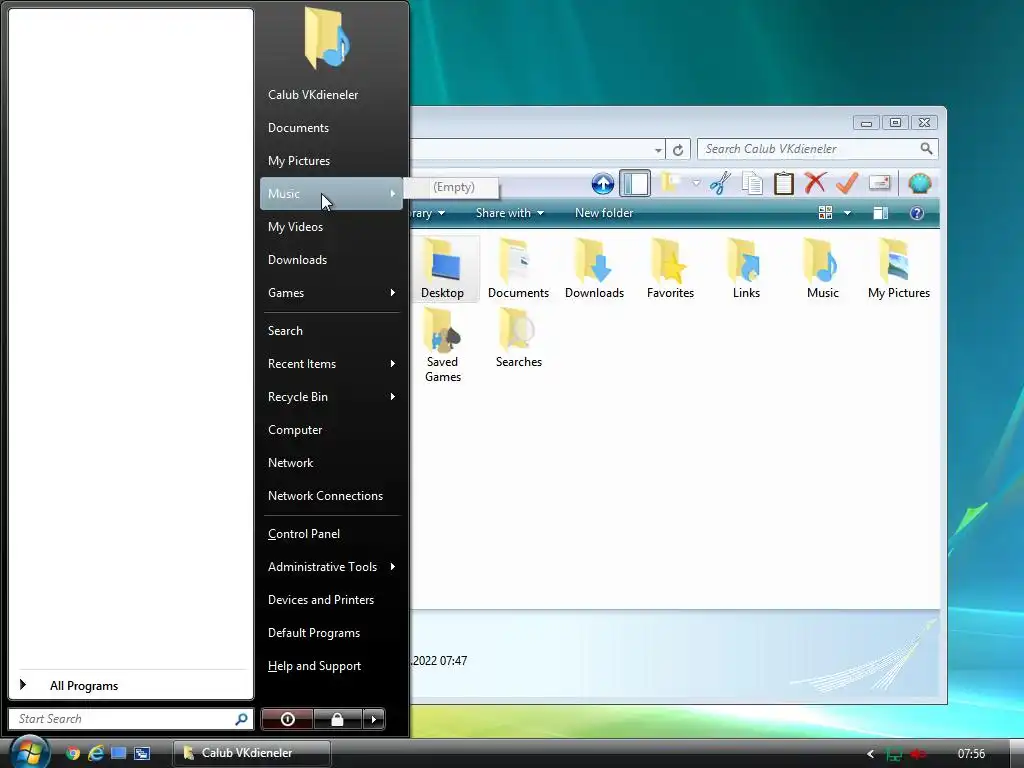Open the address bar history dropdown
Image resolution: width=1024 pixels, height=768 pixels.
coord(658,150)
